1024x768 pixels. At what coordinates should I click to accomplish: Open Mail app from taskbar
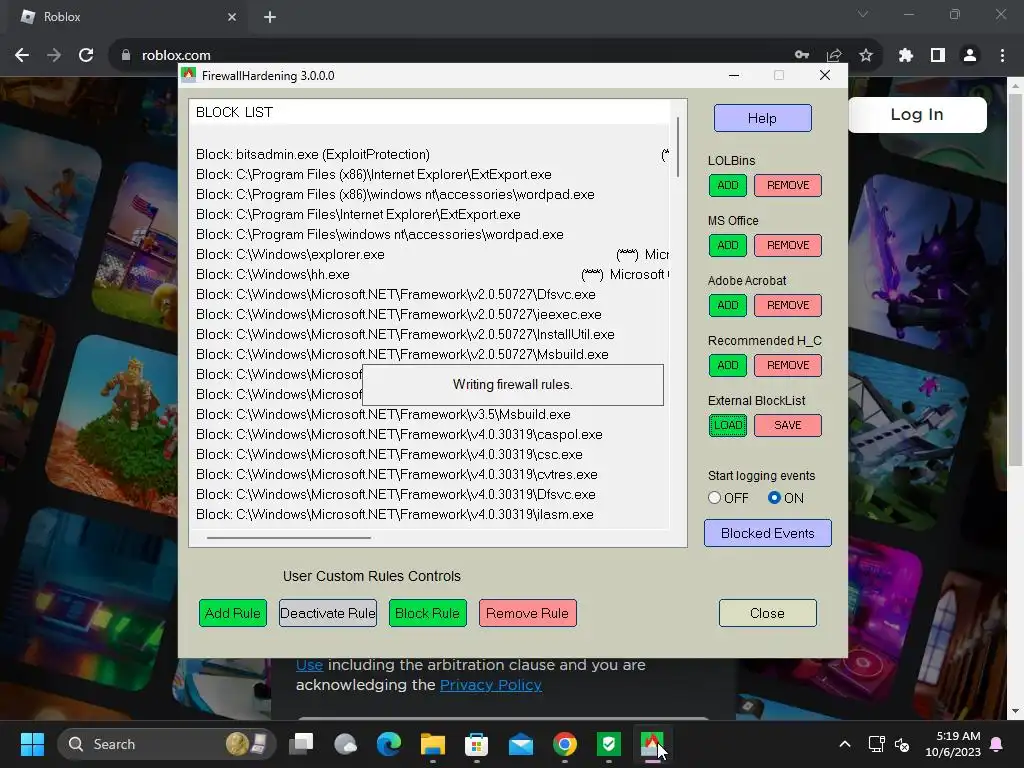[520, 744]
